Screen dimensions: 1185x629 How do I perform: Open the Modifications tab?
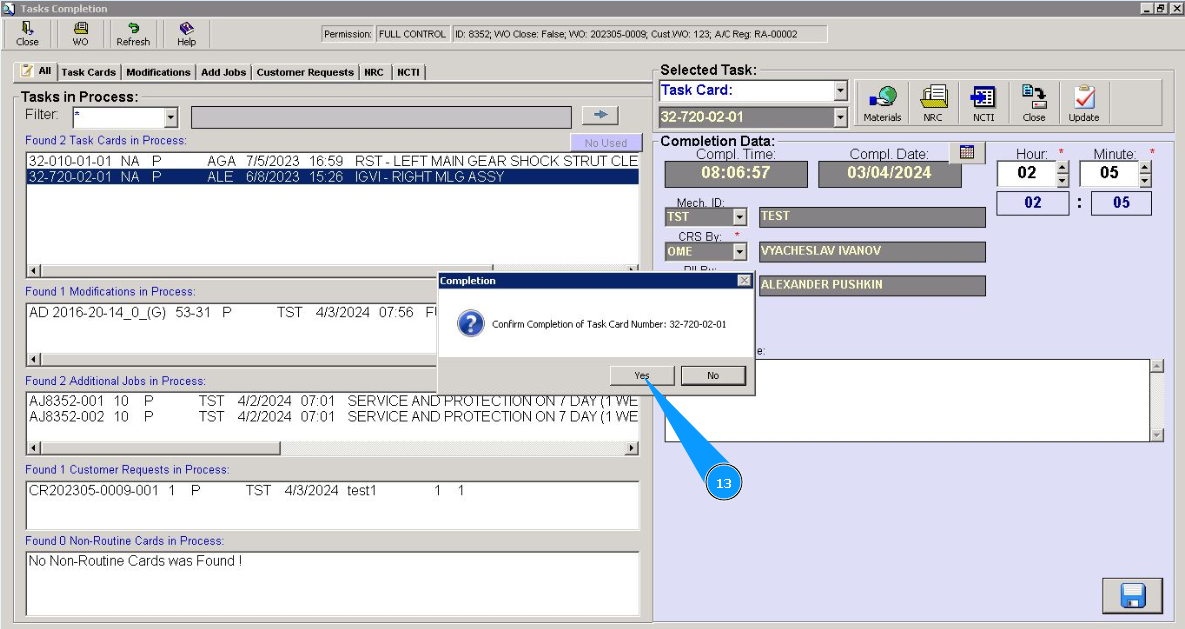tap(158, 72)
